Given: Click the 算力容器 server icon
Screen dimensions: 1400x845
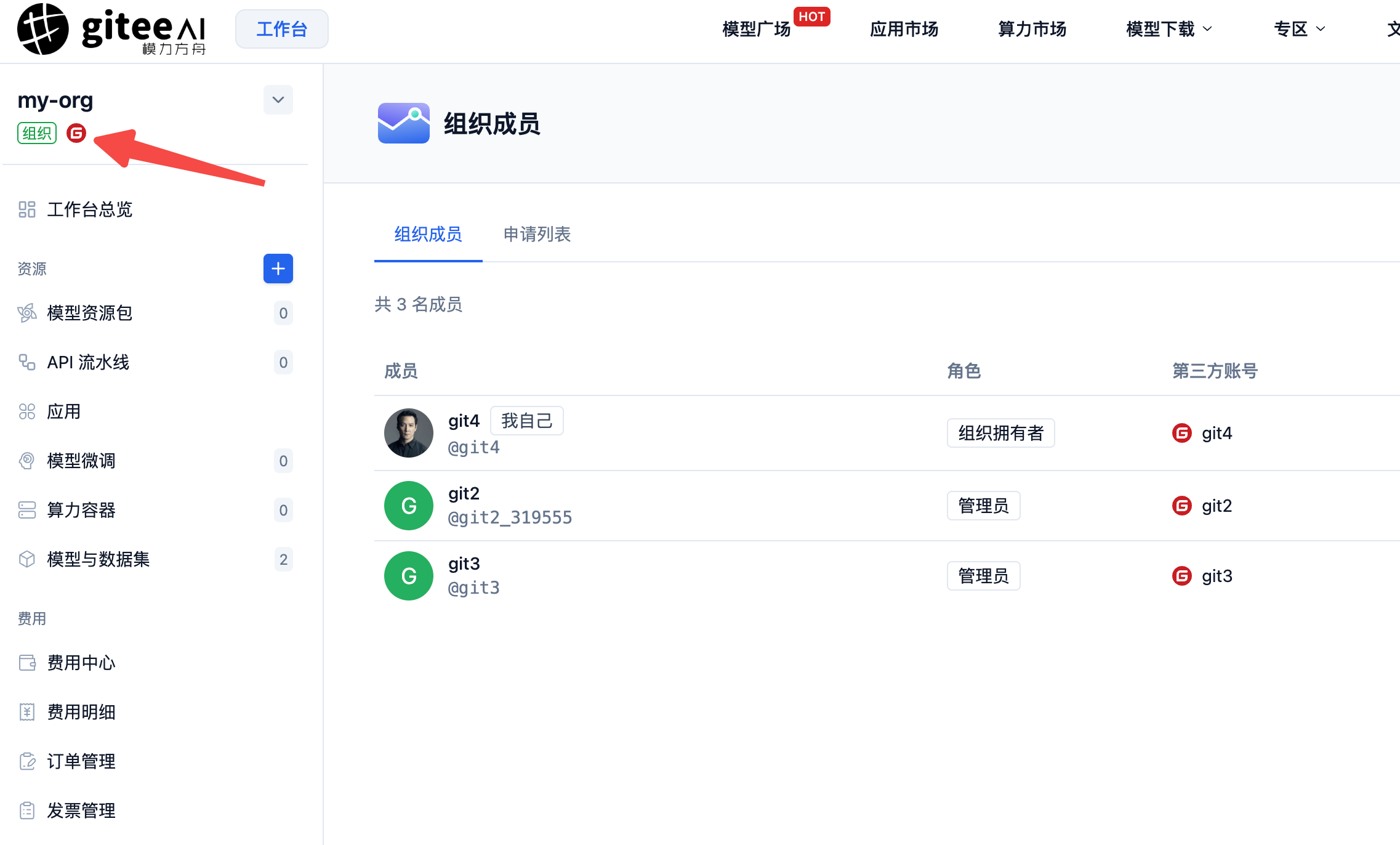Looking at the screenshot, I should coord(27,510).
